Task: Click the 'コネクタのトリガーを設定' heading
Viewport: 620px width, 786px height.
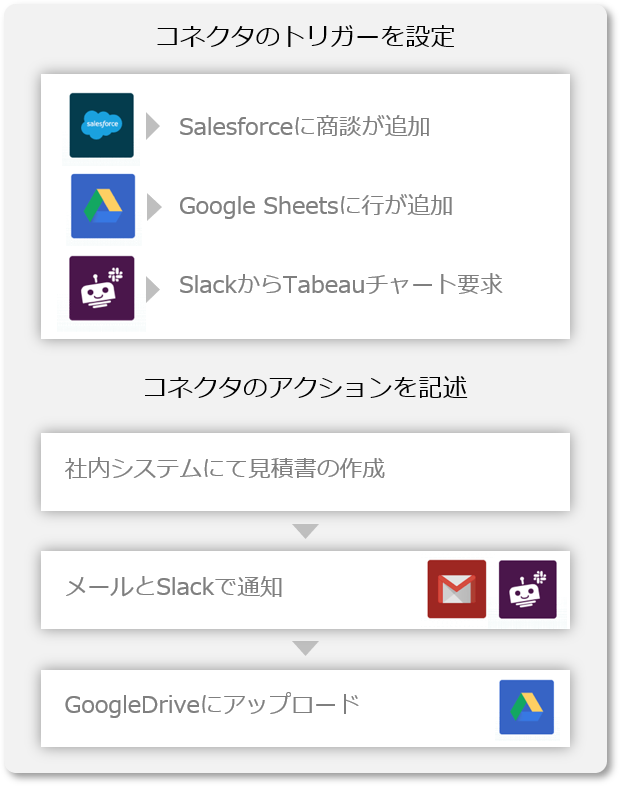Action: [x=305, y=37]
